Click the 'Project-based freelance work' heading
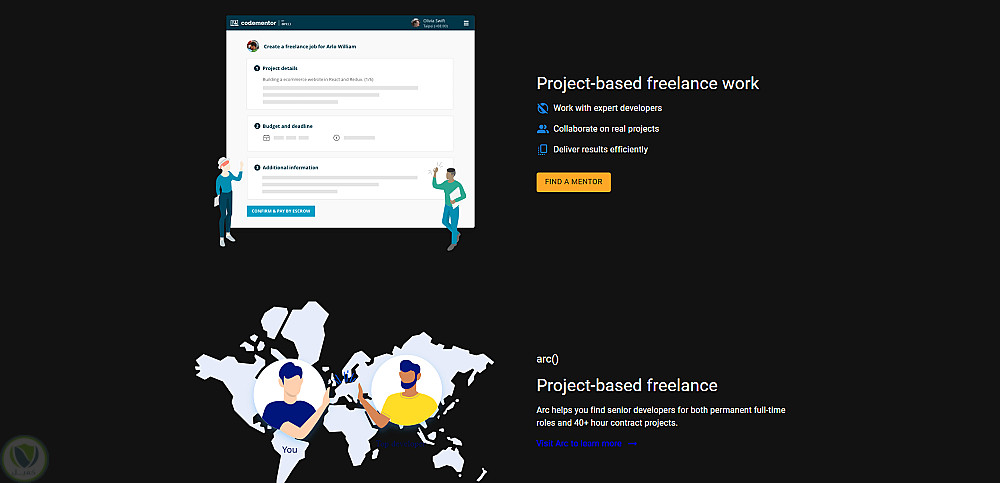Viewport: 1000px width, 483px height. tap(648, 83)
